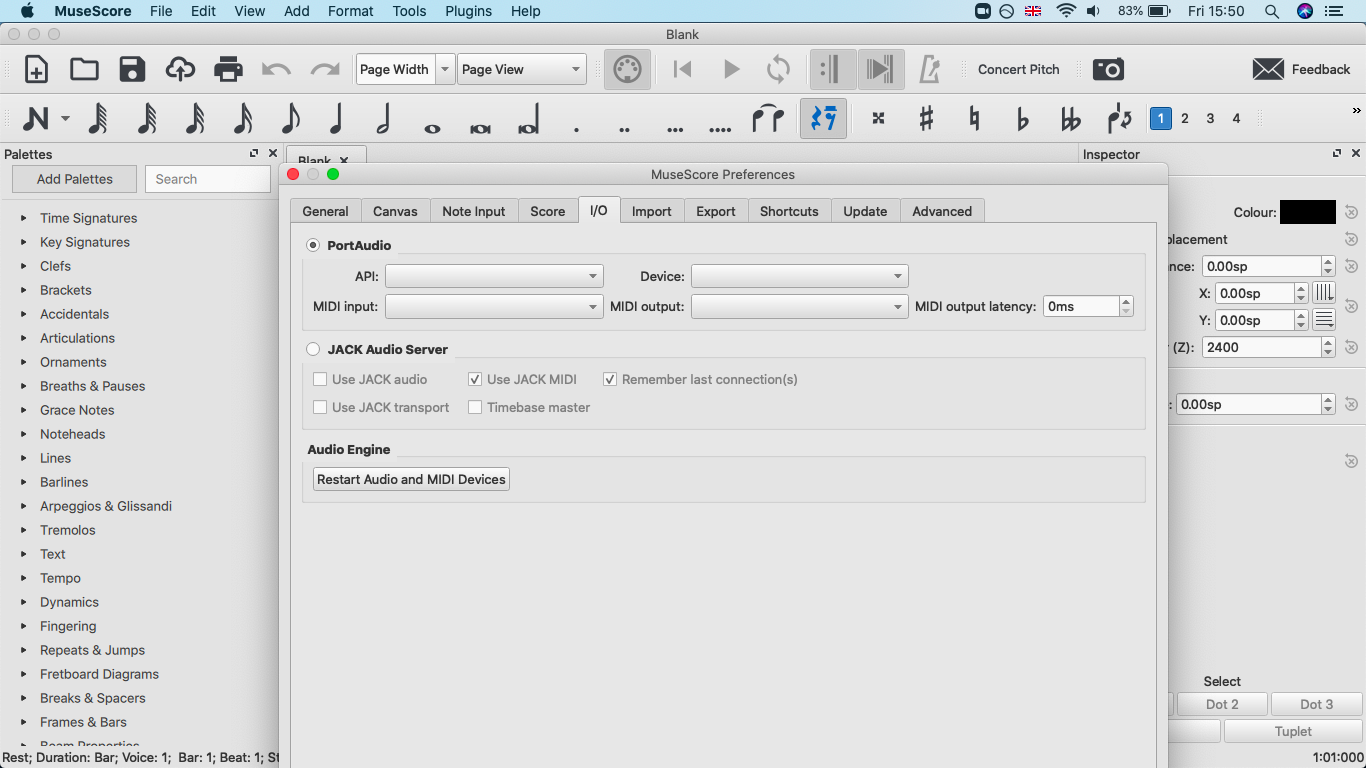This screenshot has height=768, width=1366.
Task: Select voice 3 button
Action: coord(1210,118)
